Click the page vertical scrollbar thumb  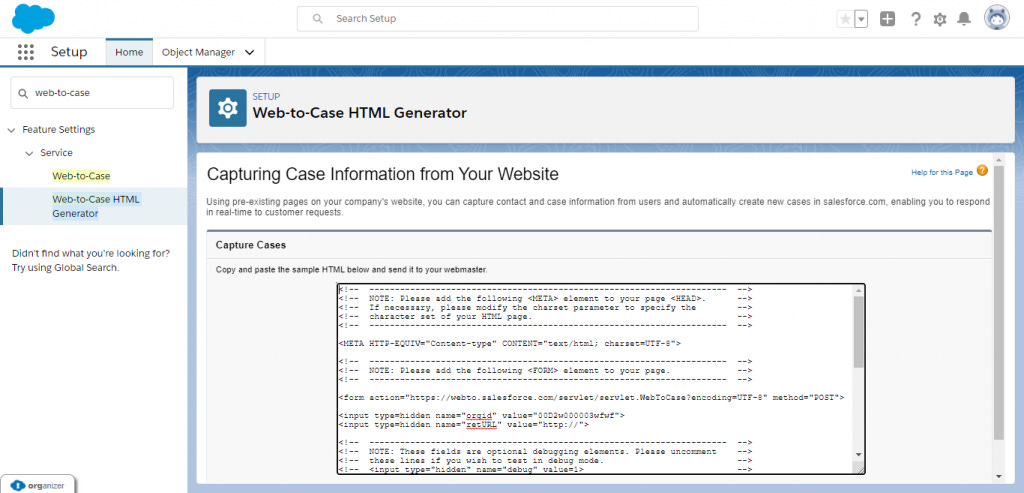[x=999, y=301]
